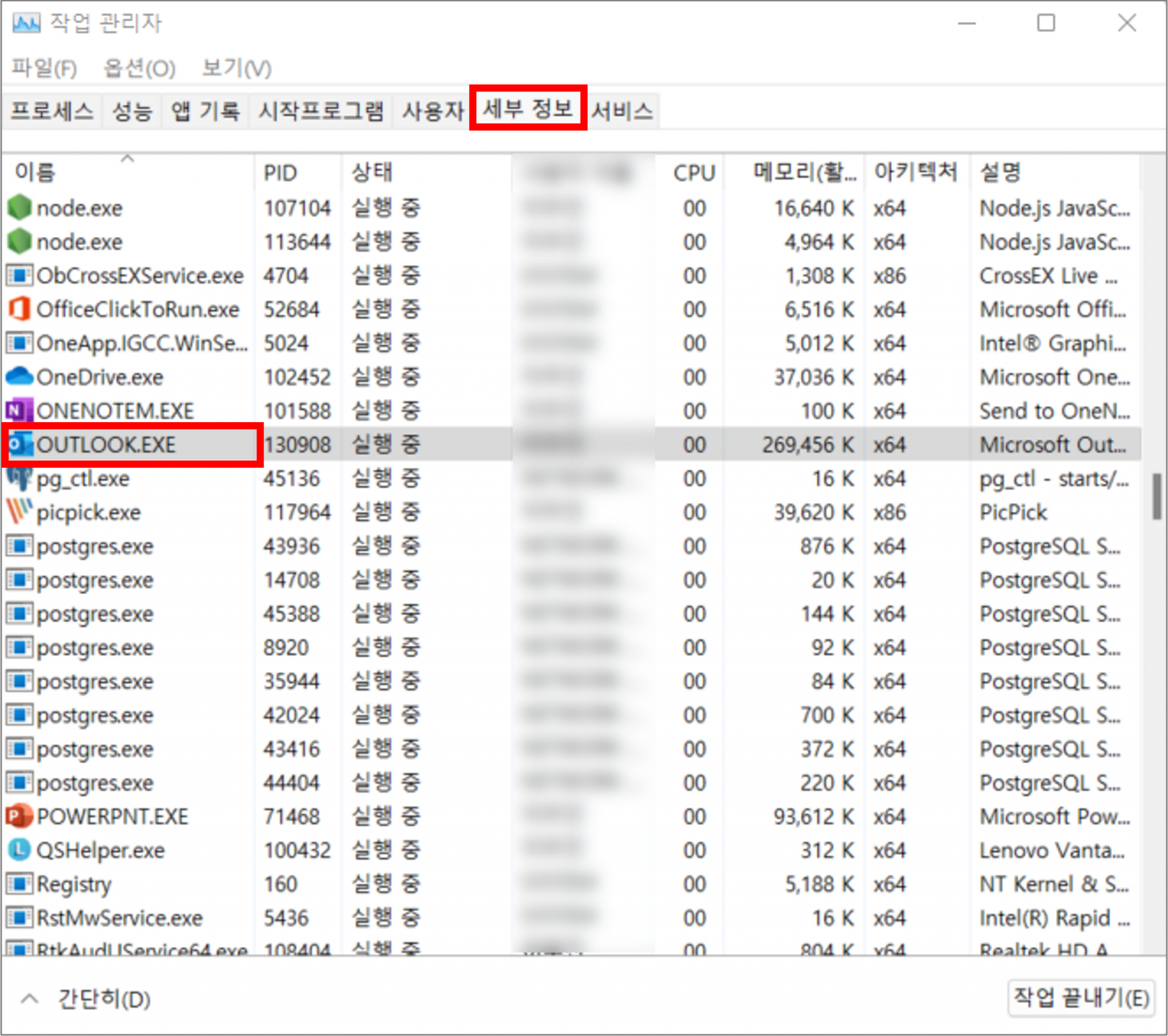
Task: Maximize the Task Manager window
Action: (1046, 23)
